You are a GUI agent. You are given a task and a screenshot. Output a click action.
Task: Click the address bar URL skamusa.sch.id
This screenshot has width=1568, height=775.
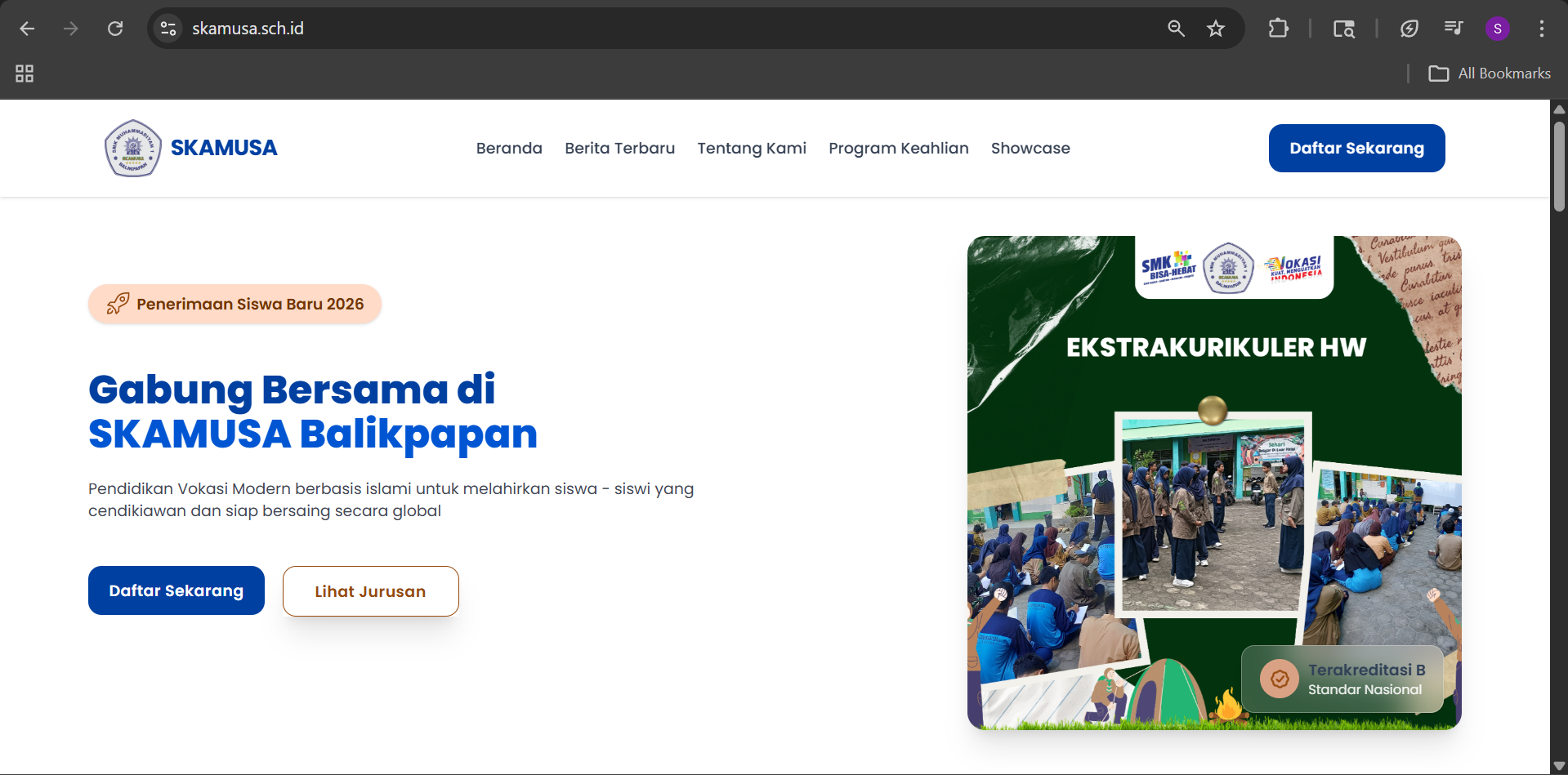(x=248, y=29)
